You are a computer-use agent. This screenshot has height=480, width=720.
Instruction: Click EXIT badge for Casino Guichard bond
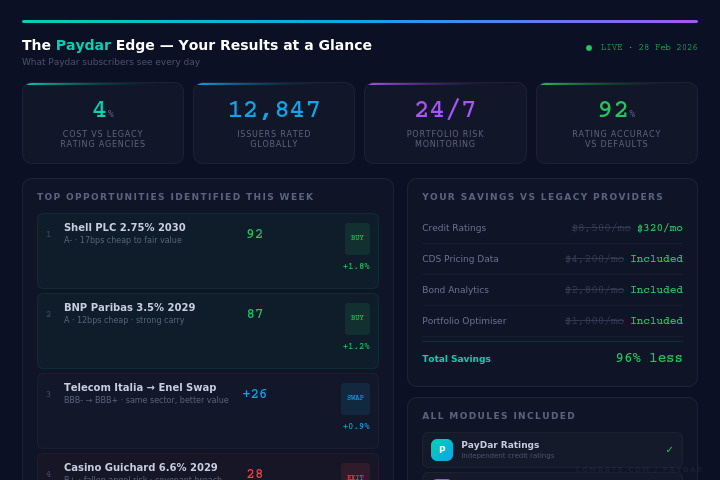[355, 472]
